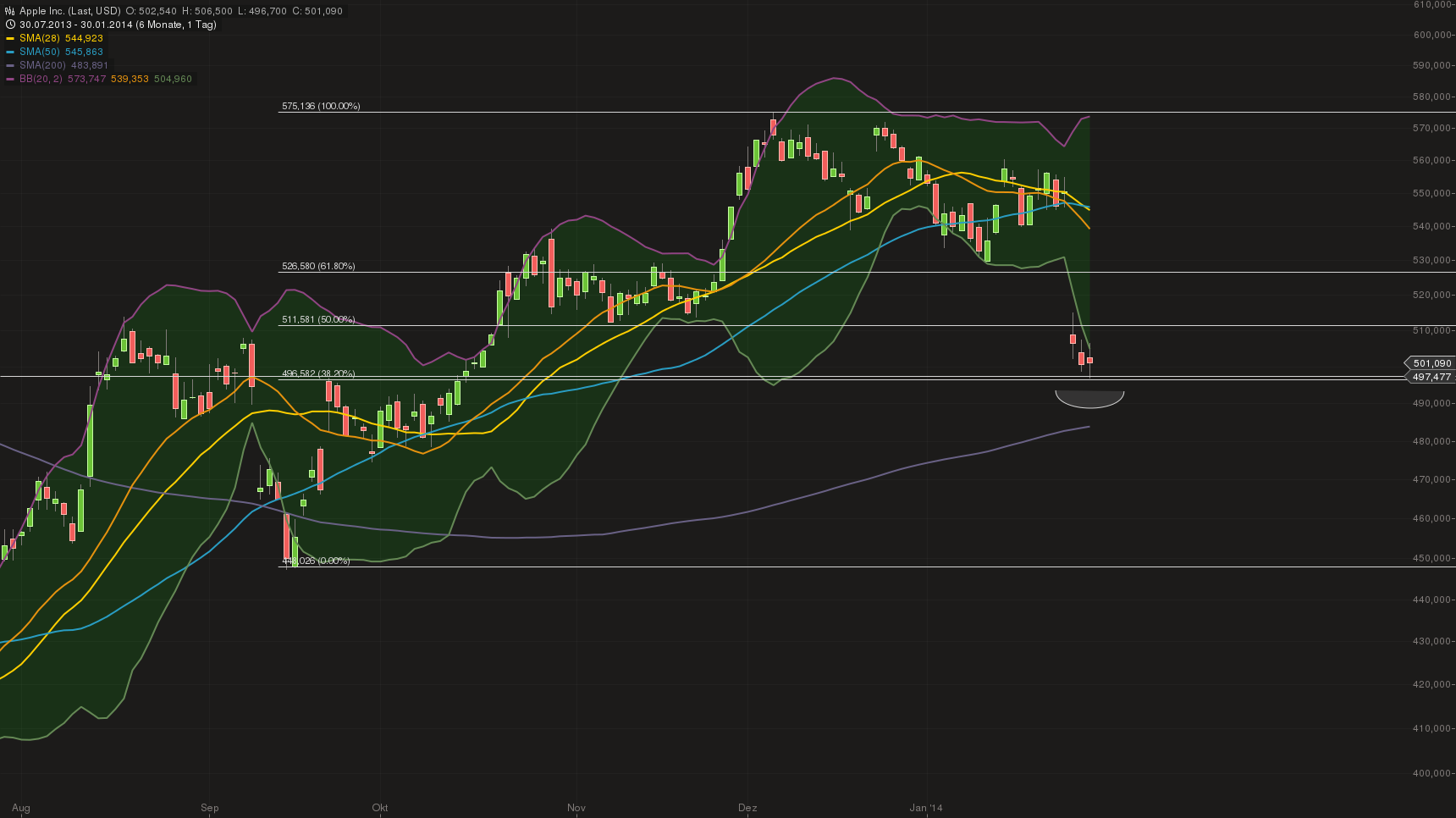The width and height of the screenshot is (1456, 818).
Task: Click the candlestick chart icon beside Apple Inc.
Action: click(9, 10)
